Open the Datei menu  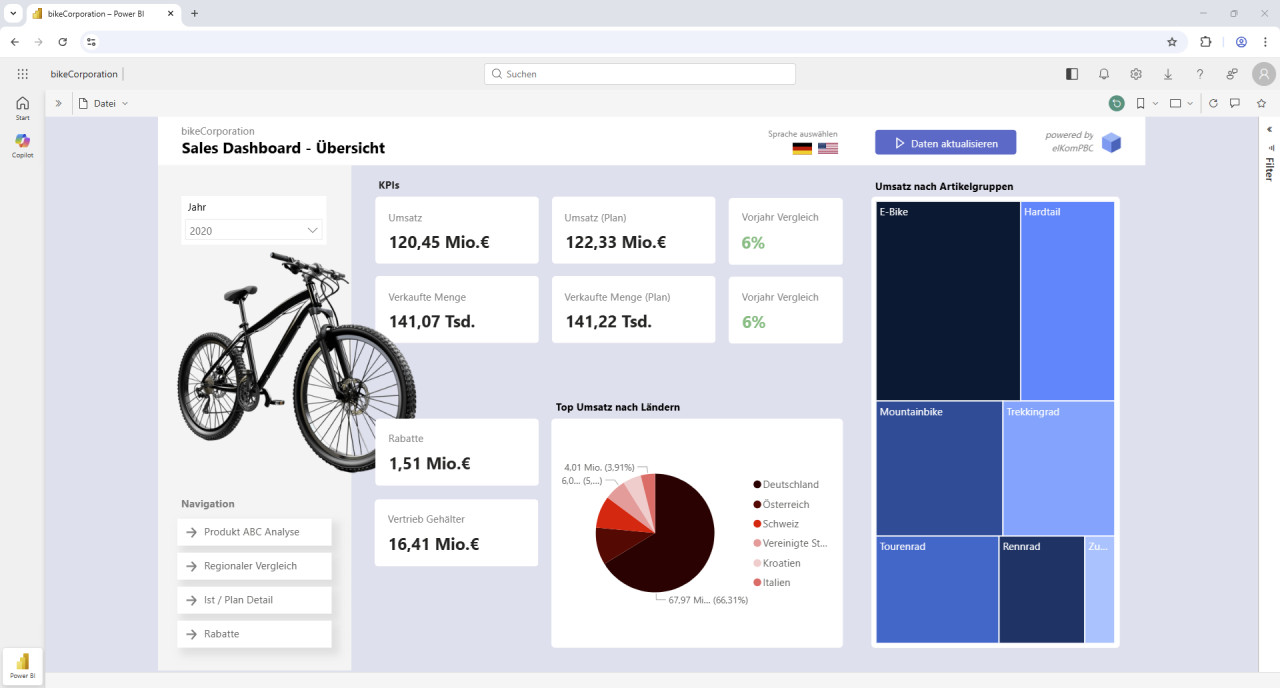[x=104, y=103]
